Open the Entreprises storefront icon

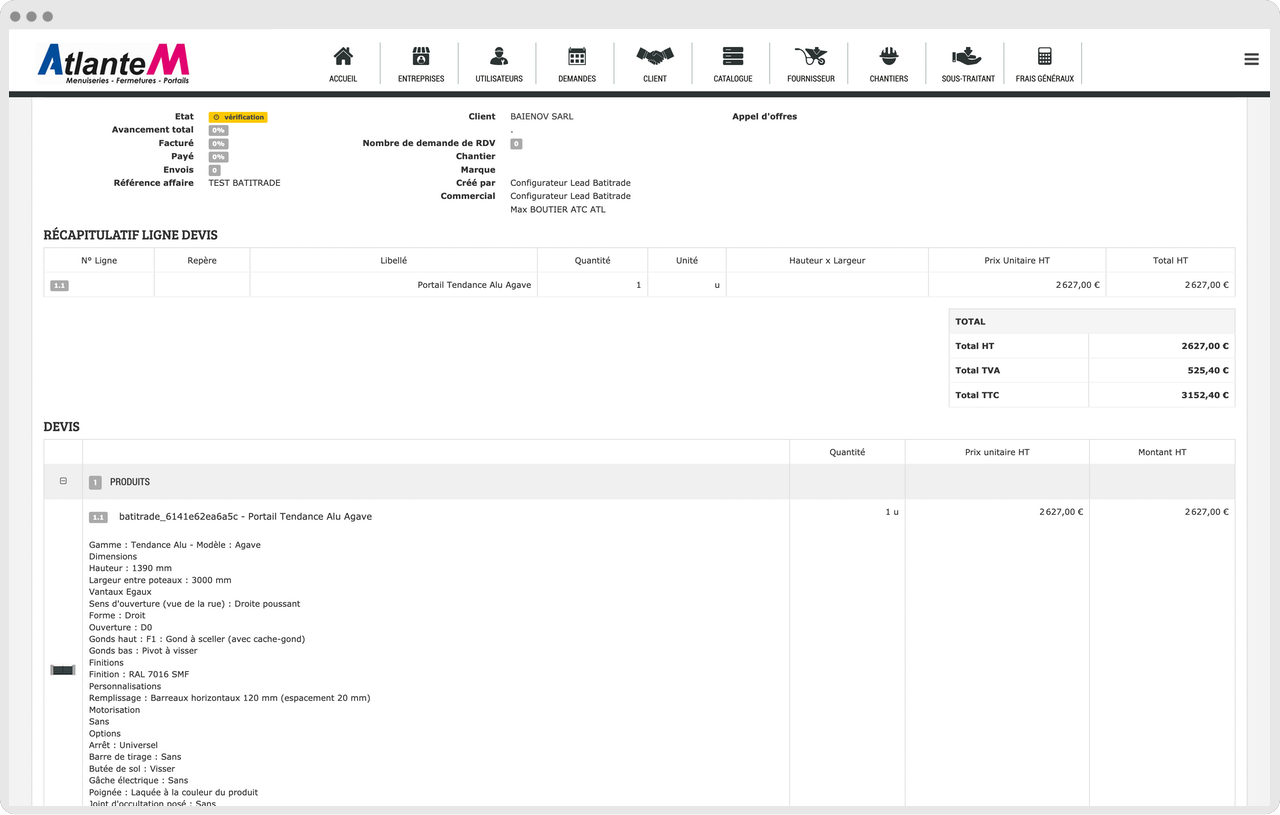pyautogui.click(x=421, y=57)
